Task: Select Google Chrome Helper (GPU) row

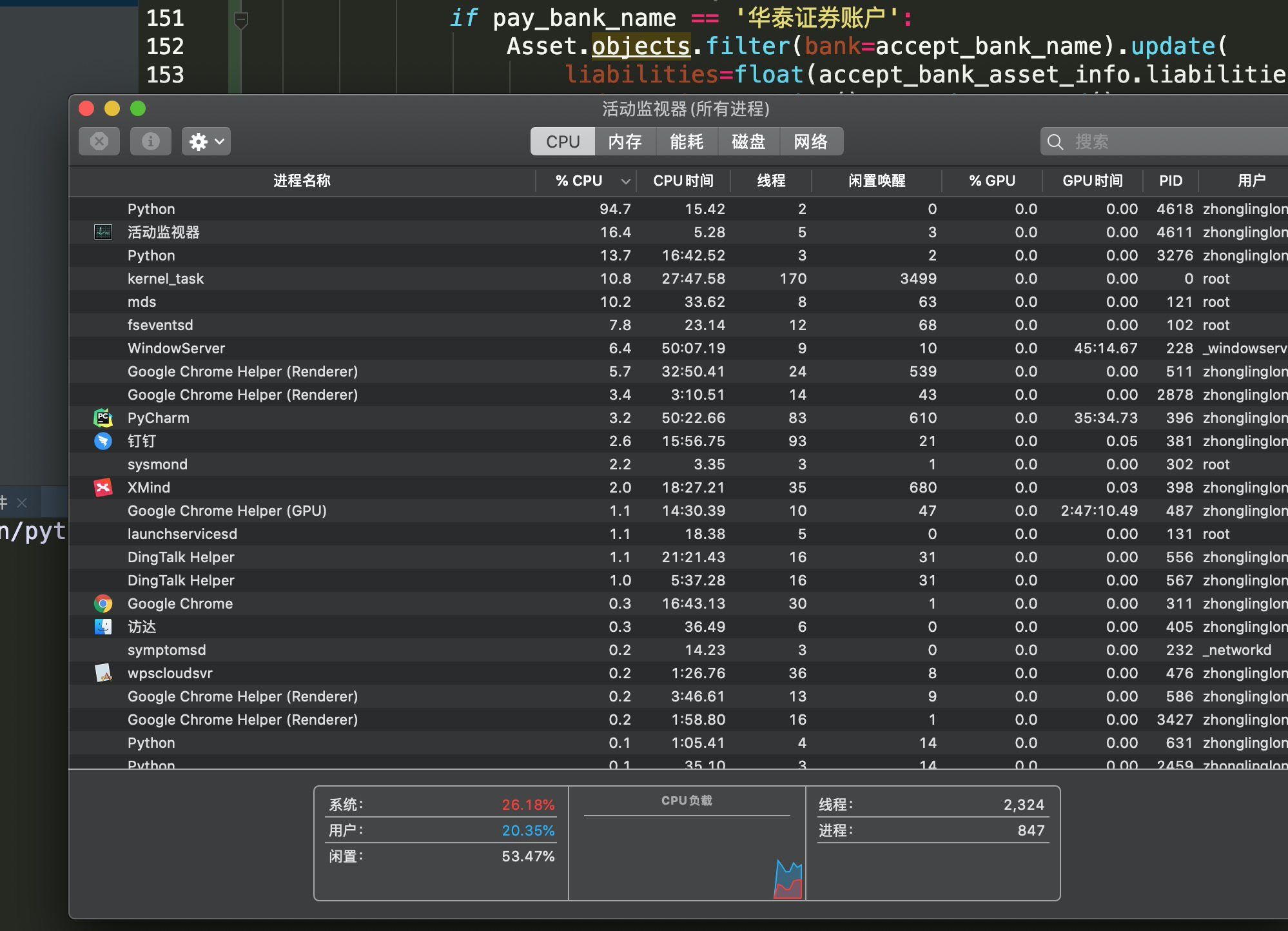Action: pyautogui.click(x=678, y=511)
